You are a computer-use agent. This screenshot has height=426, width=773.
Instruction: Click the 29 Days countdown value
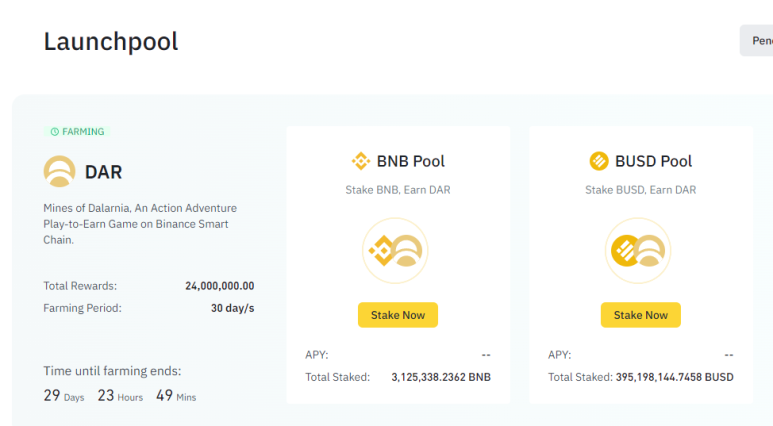(64, 395)
